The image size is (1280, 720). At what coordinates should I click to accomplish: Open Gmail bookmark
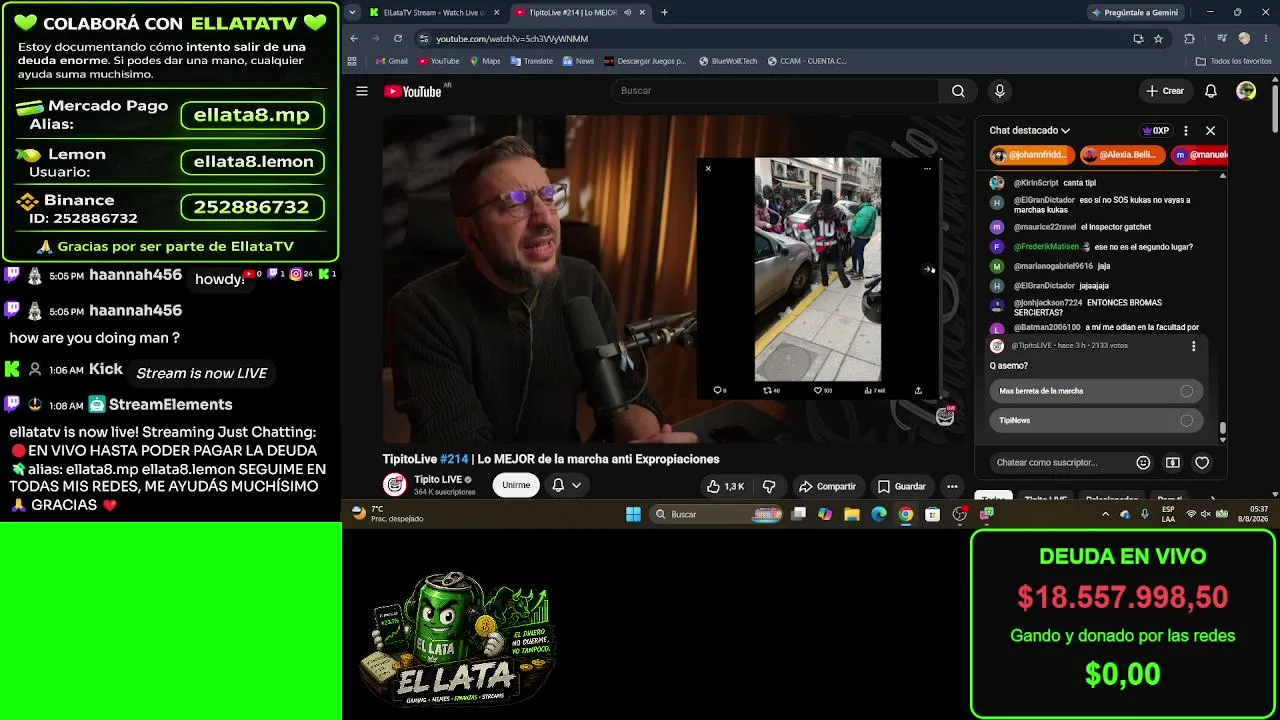tap(391, 61)
